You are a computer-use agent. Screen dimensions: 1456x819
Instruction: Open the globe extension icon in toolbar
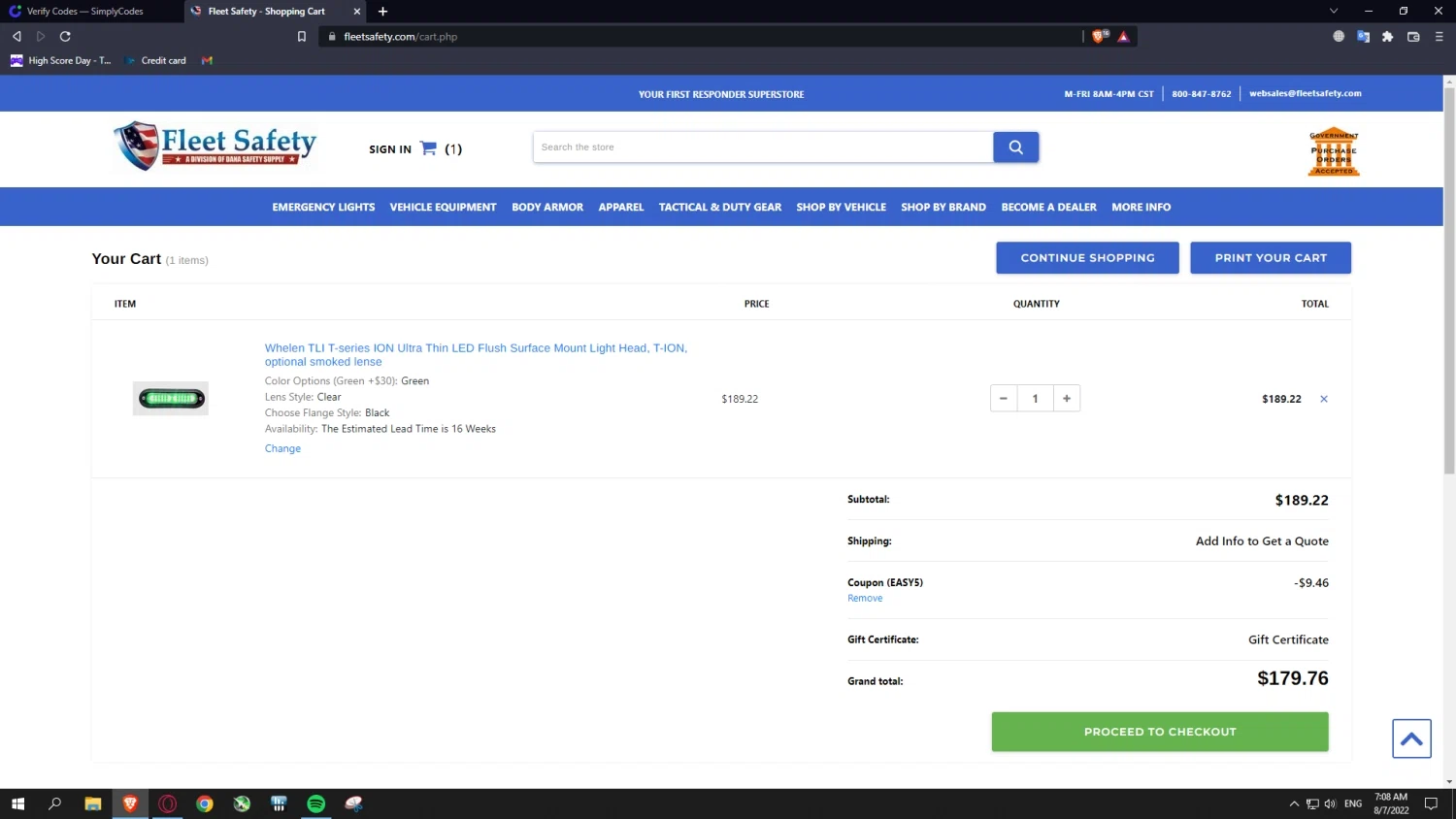click(1339, 37)
